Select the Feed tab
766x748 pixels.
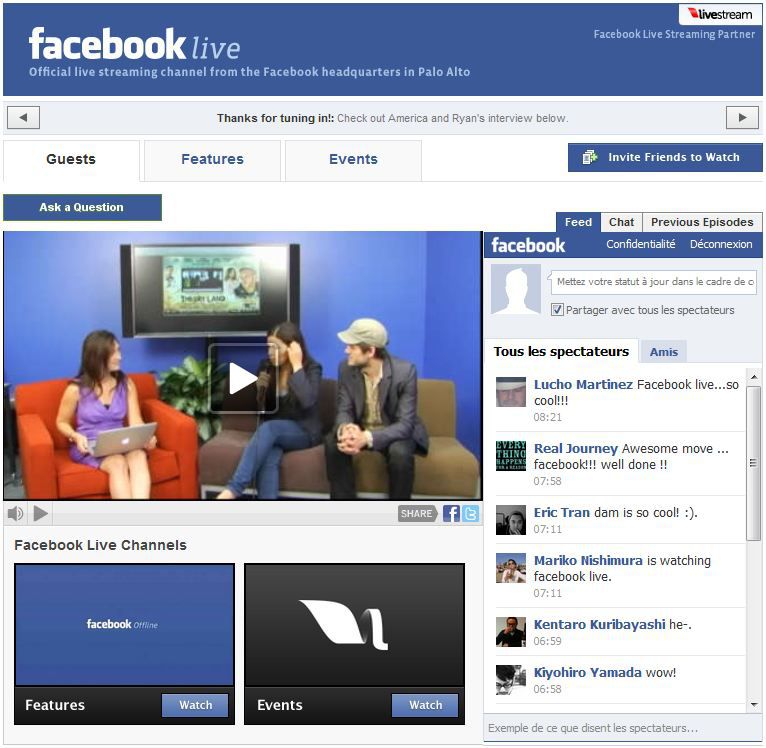(578, 222)
